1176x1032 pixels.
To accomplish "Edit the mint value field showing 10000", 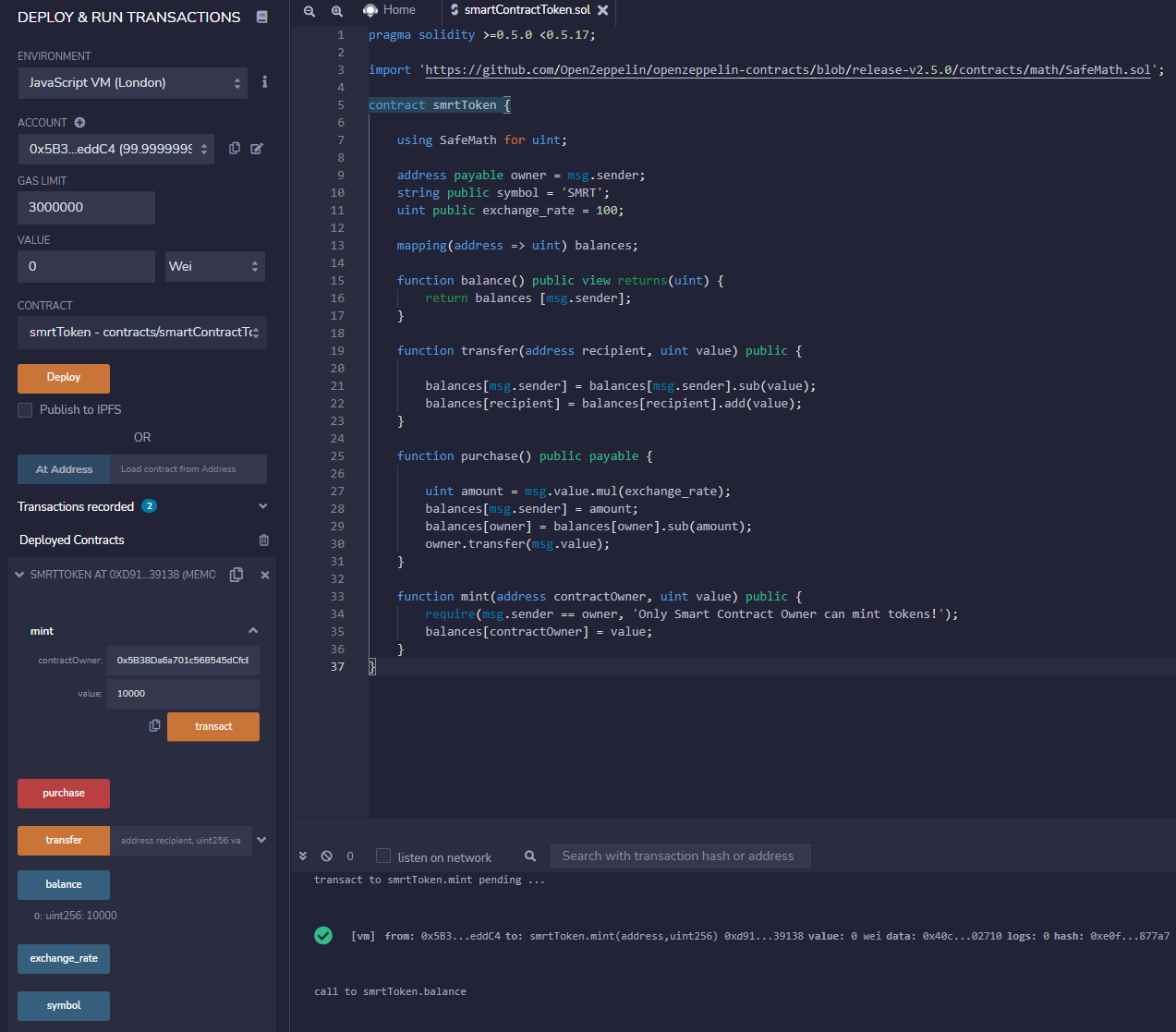I will pyautogui.click(x=183, y=694).
